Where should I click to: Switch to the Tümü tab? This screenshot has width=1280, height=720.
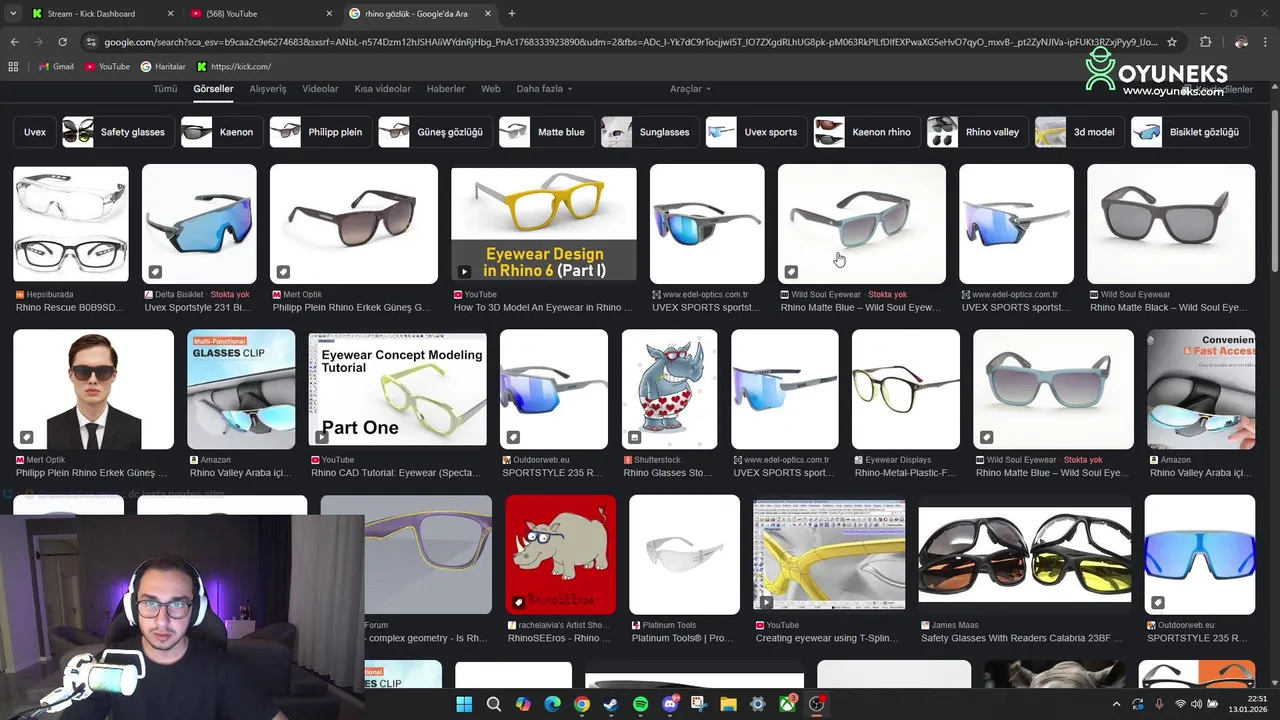[x=165, y=89]
